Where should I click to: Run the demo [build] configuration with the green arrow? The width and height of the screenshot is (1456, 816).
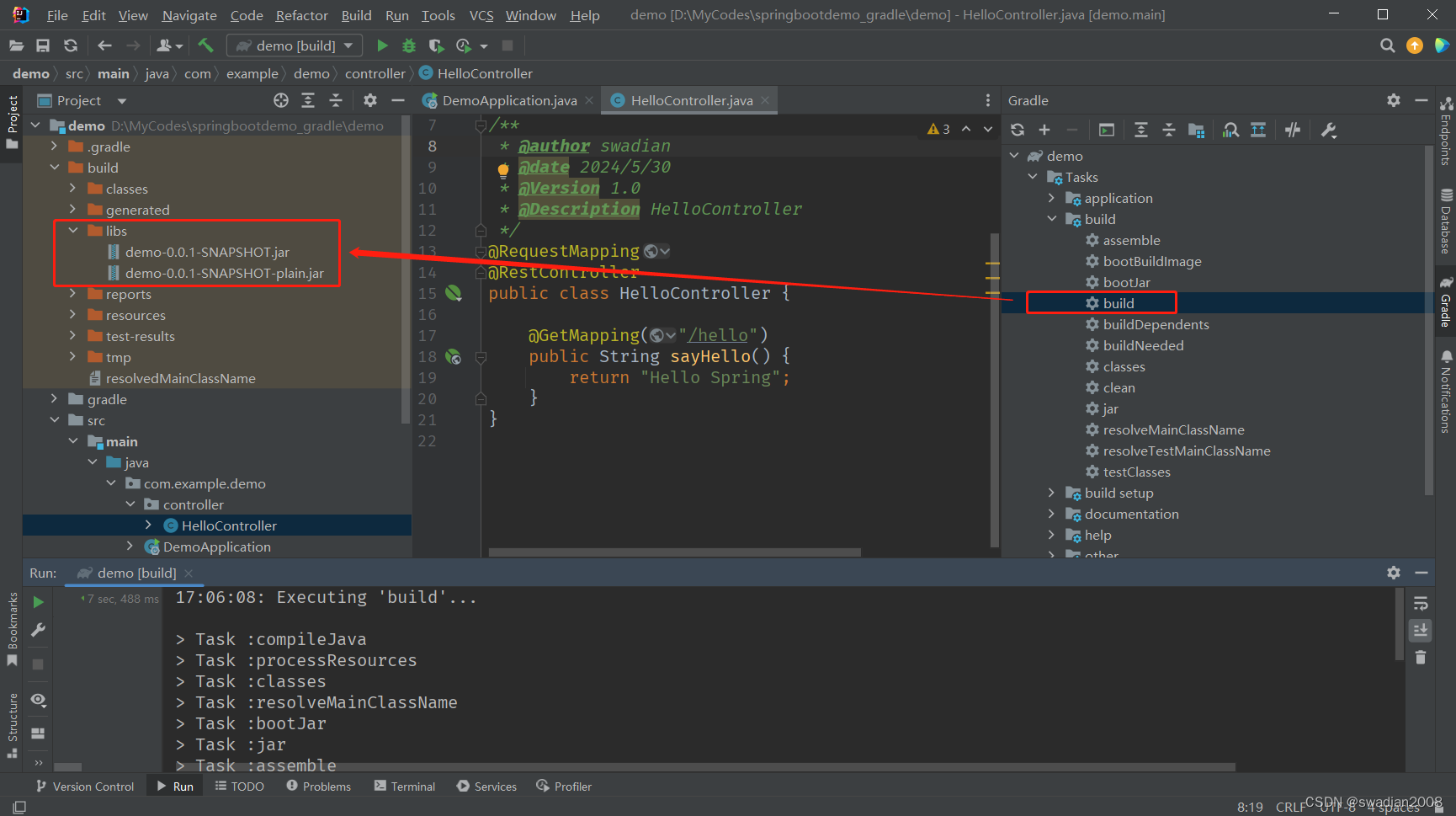pos(381,45)
